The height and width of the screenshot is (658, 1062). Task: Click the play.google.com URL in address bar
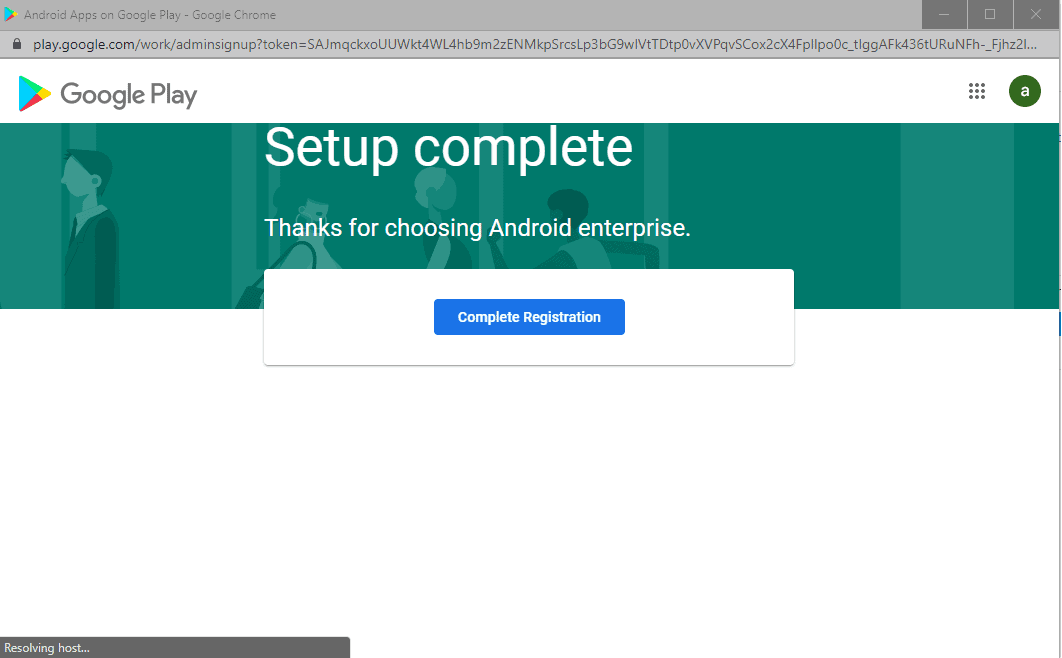tap(534, 44)
